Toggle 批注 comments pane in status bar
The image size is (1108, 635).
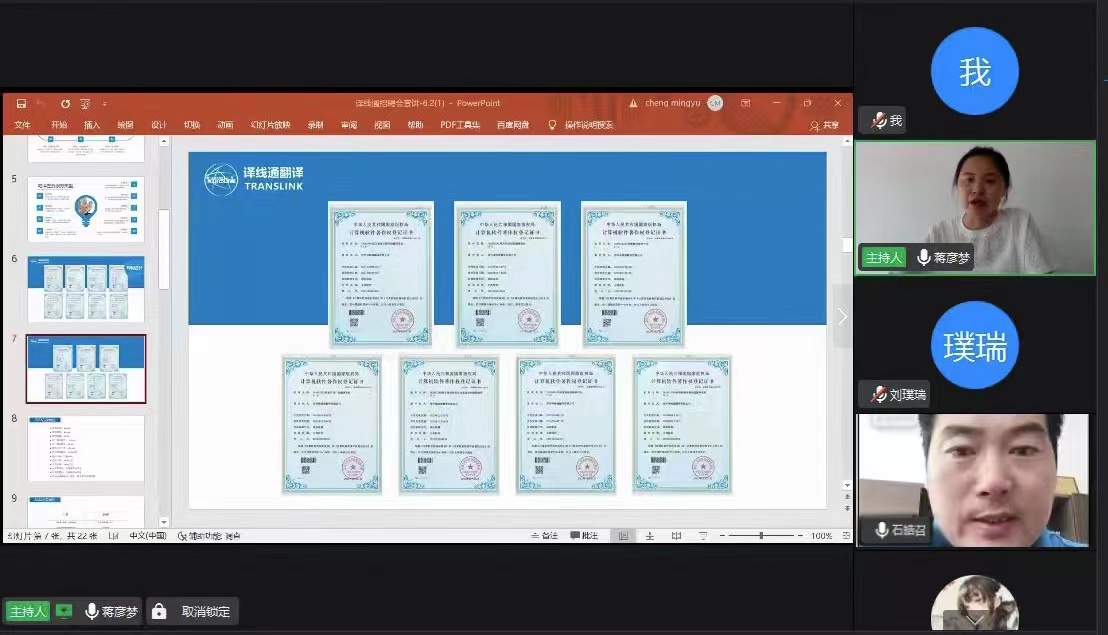[x=584, y=536]
